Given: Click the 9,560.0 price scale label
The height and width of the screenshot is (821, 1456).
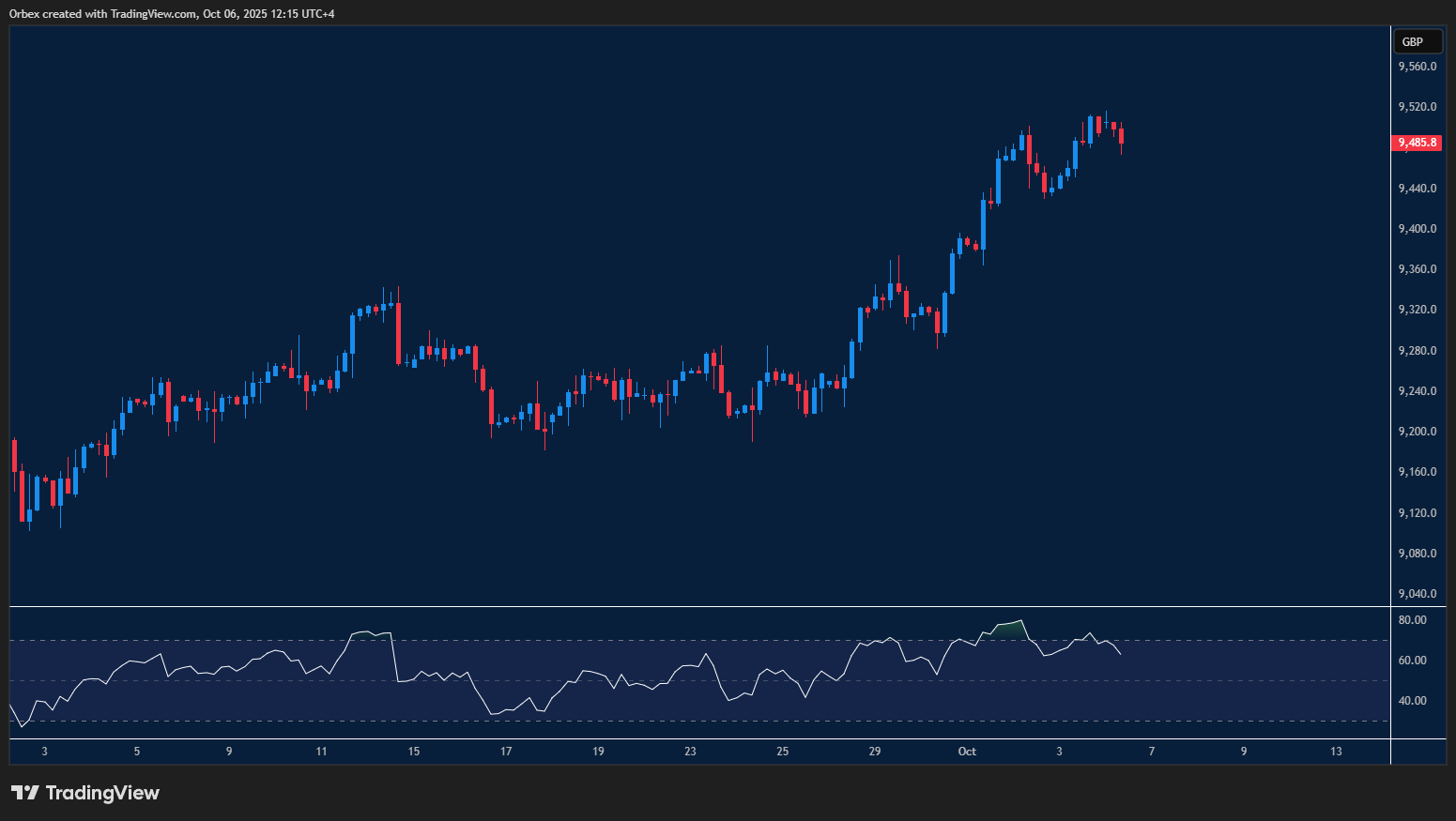Looking at the screenshot, I should 1417,67.
